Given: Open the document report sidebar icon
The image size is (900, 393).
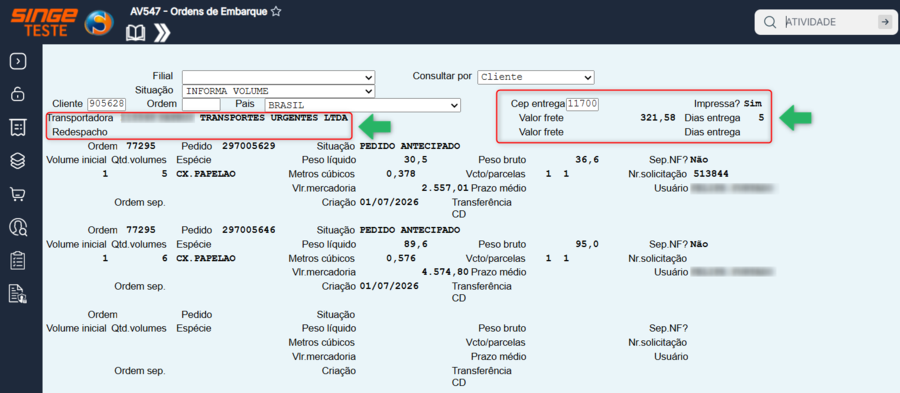Looking at the screenshot, I should (19, 293).
